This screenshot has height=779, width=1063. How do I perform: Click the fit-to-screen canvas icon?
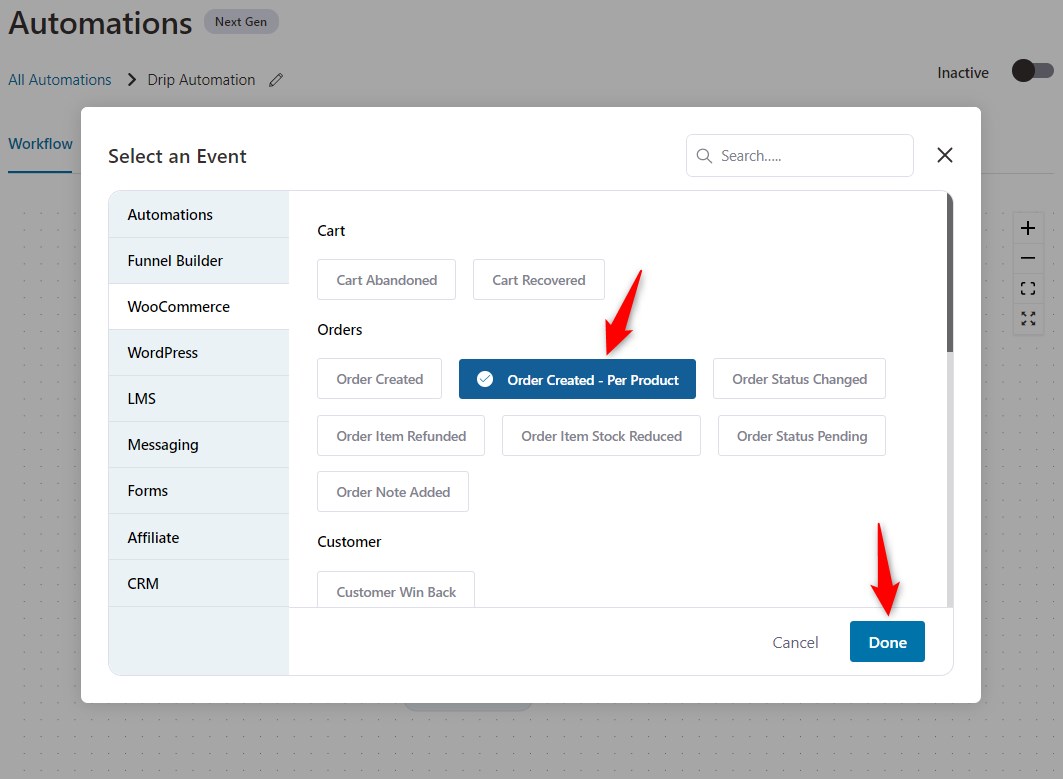[x=1028, y=289]
